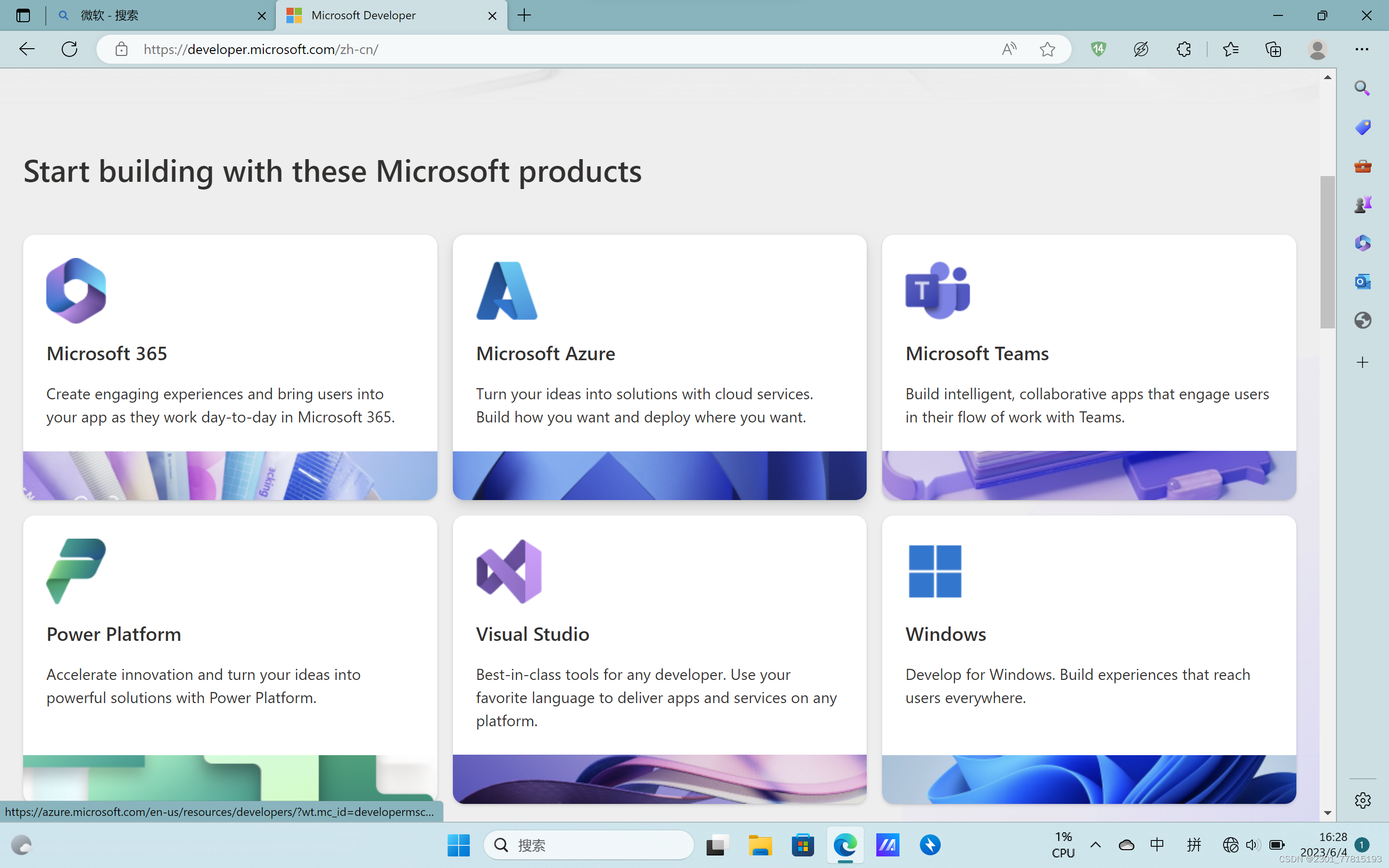Open the Collections toolbar icon
Image resolution: width=1389 pixels, height=868 pixels.
tap(1272, 49)
